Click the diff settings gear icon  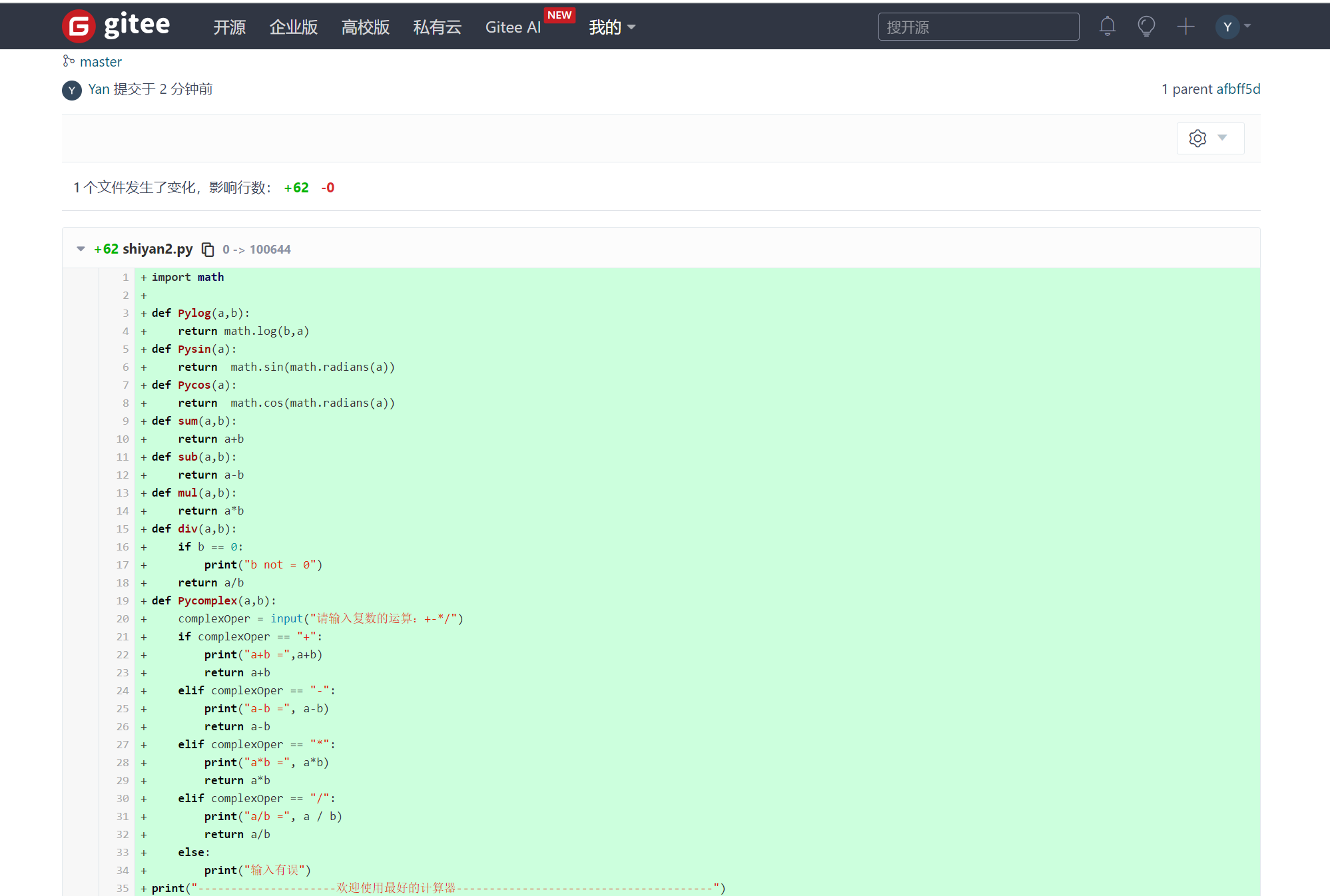click(x=1197, y=138)
